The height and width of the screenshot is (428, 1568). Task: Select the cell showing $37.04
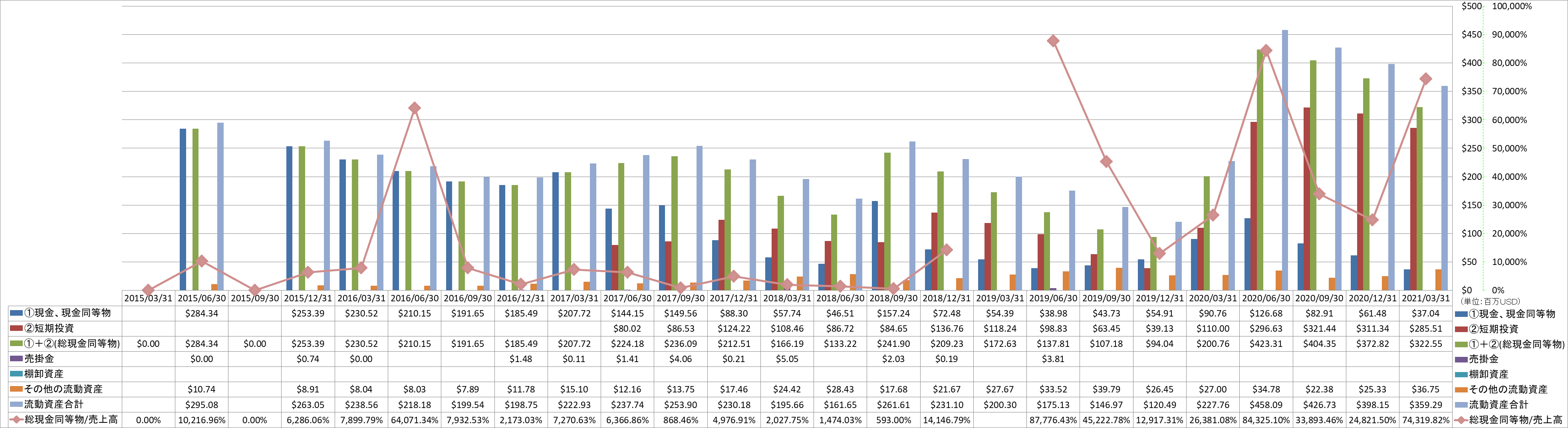pos(1425,314)
